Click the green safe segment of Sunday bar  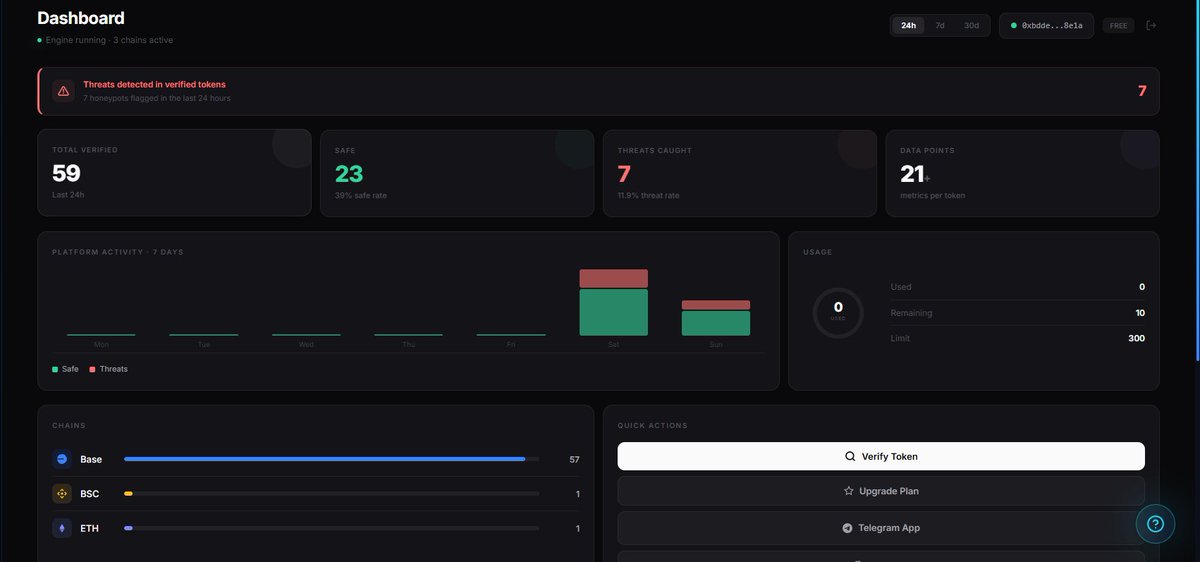(x=716, y=323)
